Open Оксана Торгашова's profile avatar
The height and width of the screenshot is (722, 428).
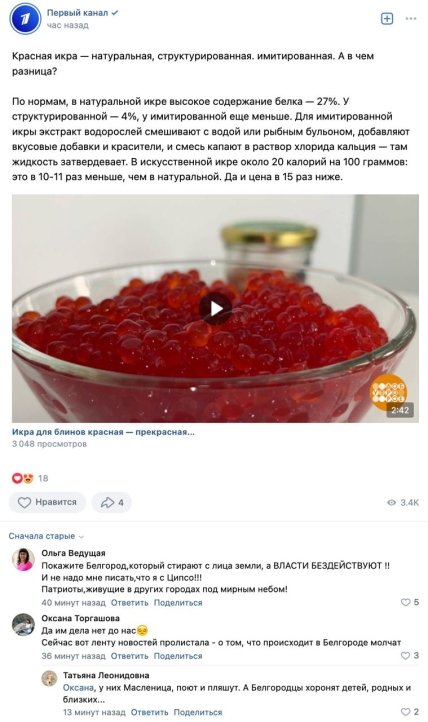click(23, 625)
